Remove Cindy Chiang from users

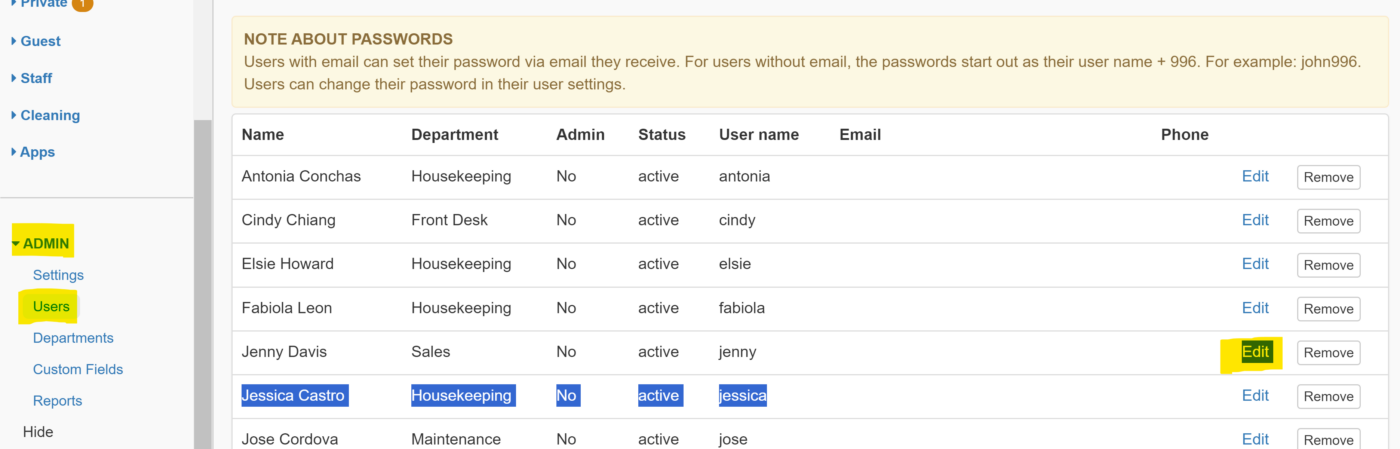point(1328,221)
